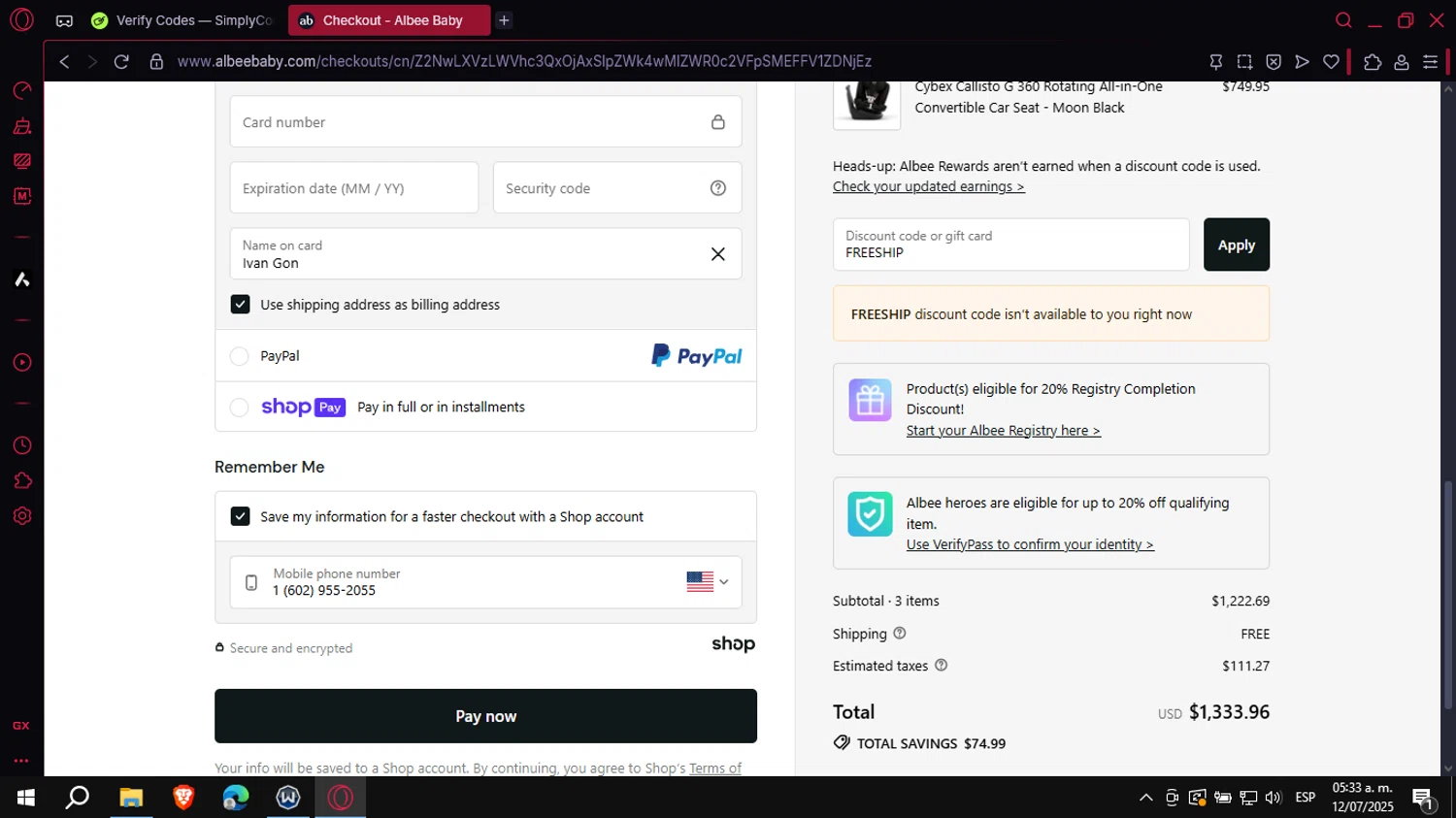This screenshot has height=818, width=1456.
Task: Open a new tab with plus button
Action: pos(504,20)
